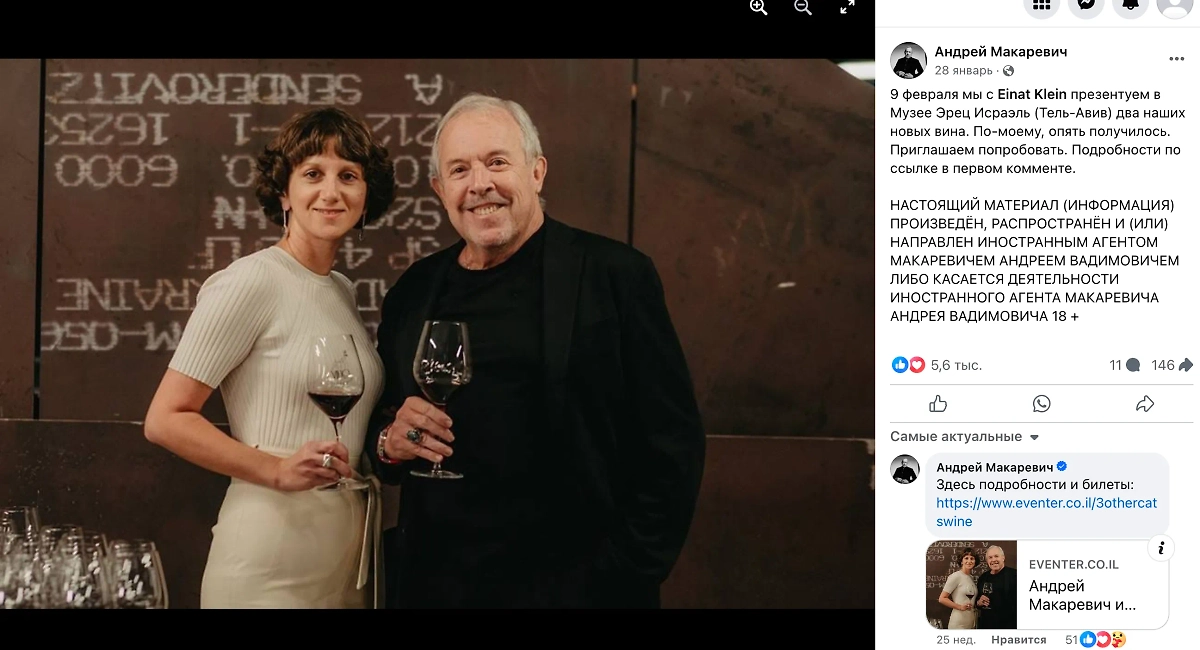Screen dimensions: 1200x650
Task: Open the EVENTER.CO.IL link preview thumbnail
Action: click(x=971, y=585)
